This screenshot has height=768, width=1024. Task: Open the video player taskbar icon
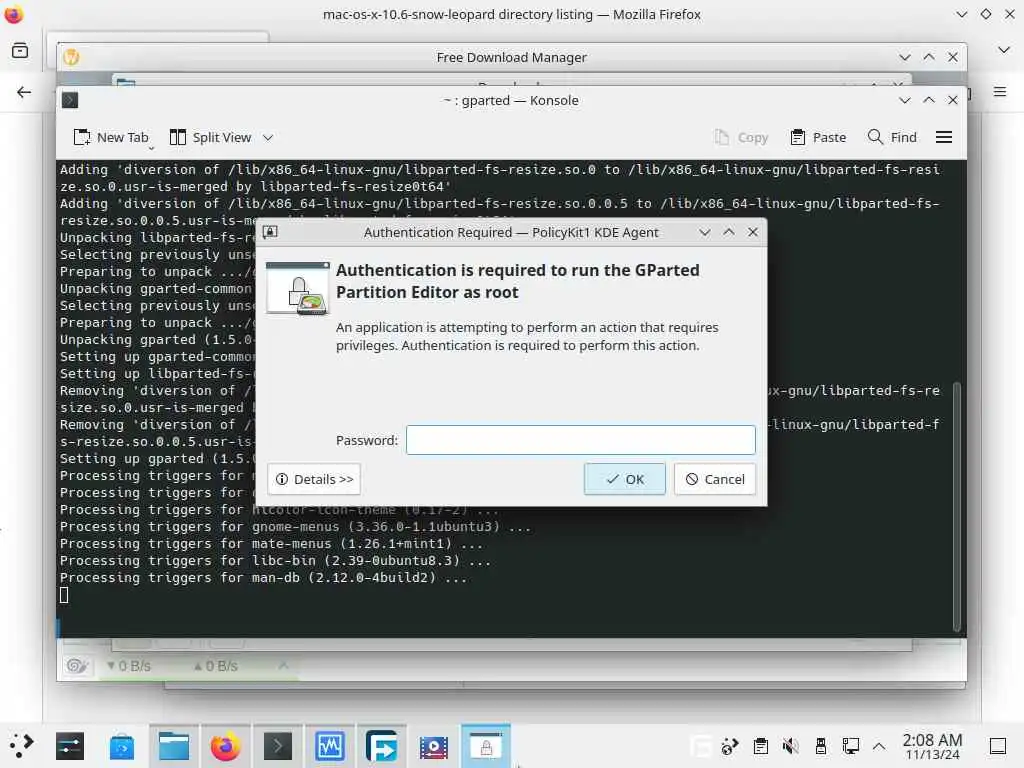pos(434,746)
